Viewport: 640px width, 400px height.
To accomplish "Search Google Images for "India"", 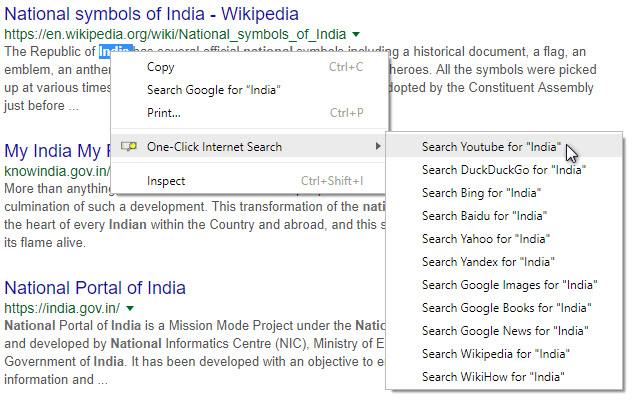I will pos(510,285).
